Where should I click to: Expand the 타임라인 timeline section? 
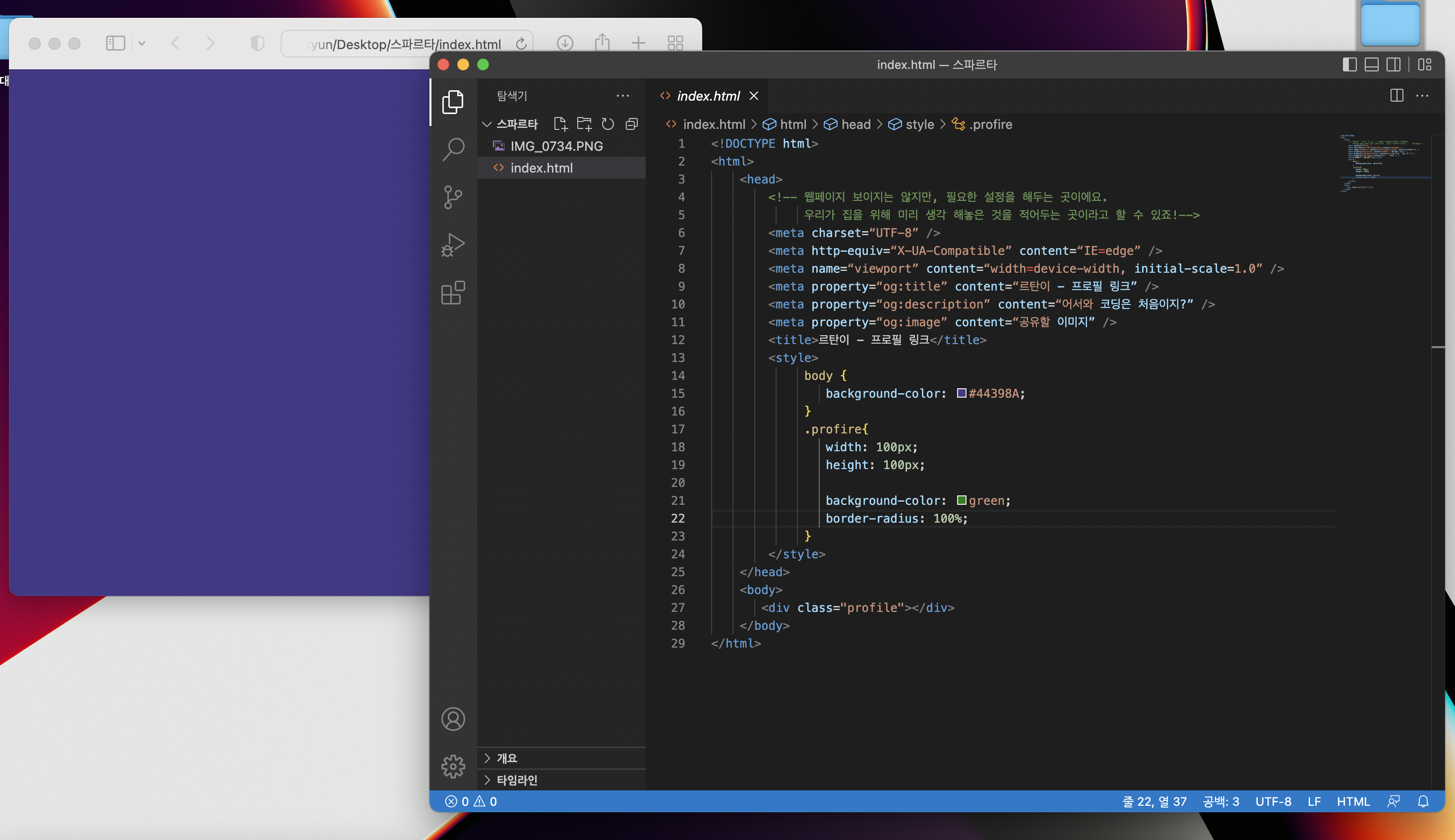516,780
